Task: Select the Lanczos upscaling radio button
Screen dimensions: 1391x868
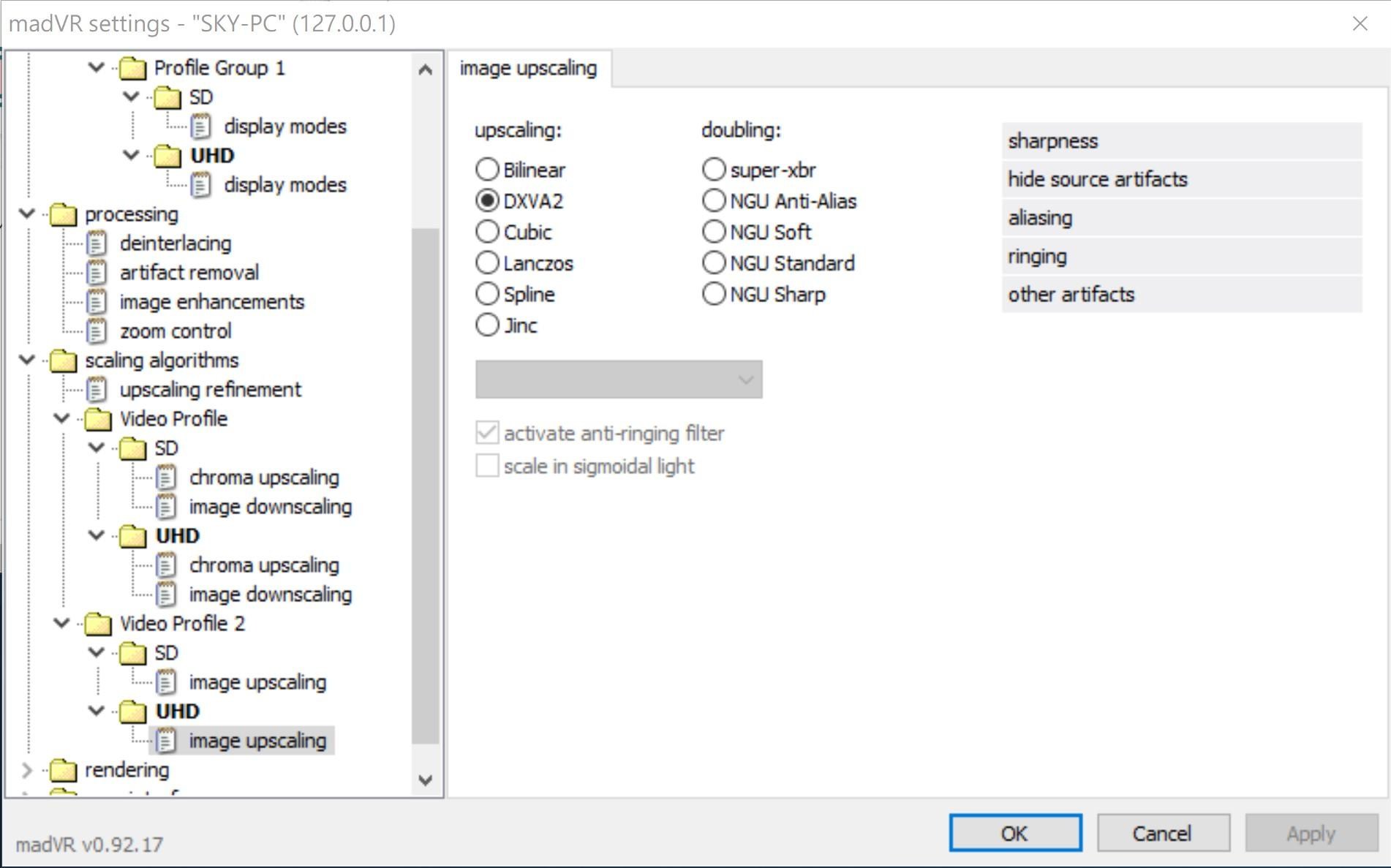Action: [x=487, y=263]
